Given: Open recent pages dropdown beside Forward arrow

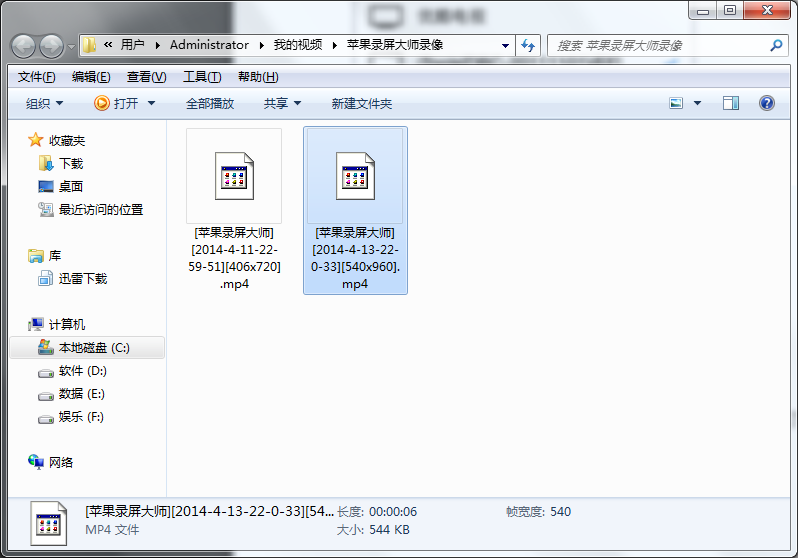Looking at the screenshot, I should coord(71,46).
